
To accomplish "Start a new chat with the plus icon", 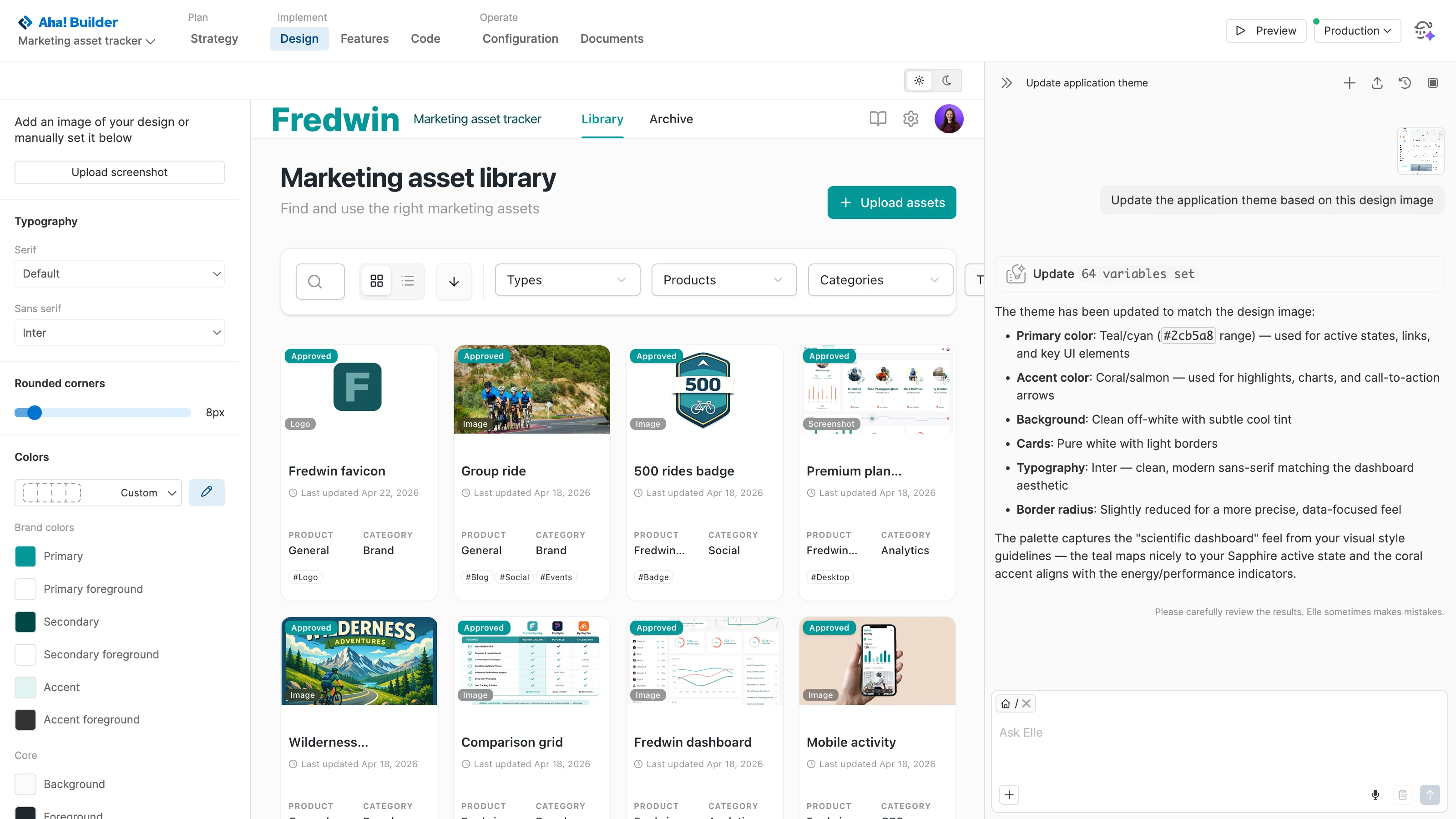I will 1349,82.
